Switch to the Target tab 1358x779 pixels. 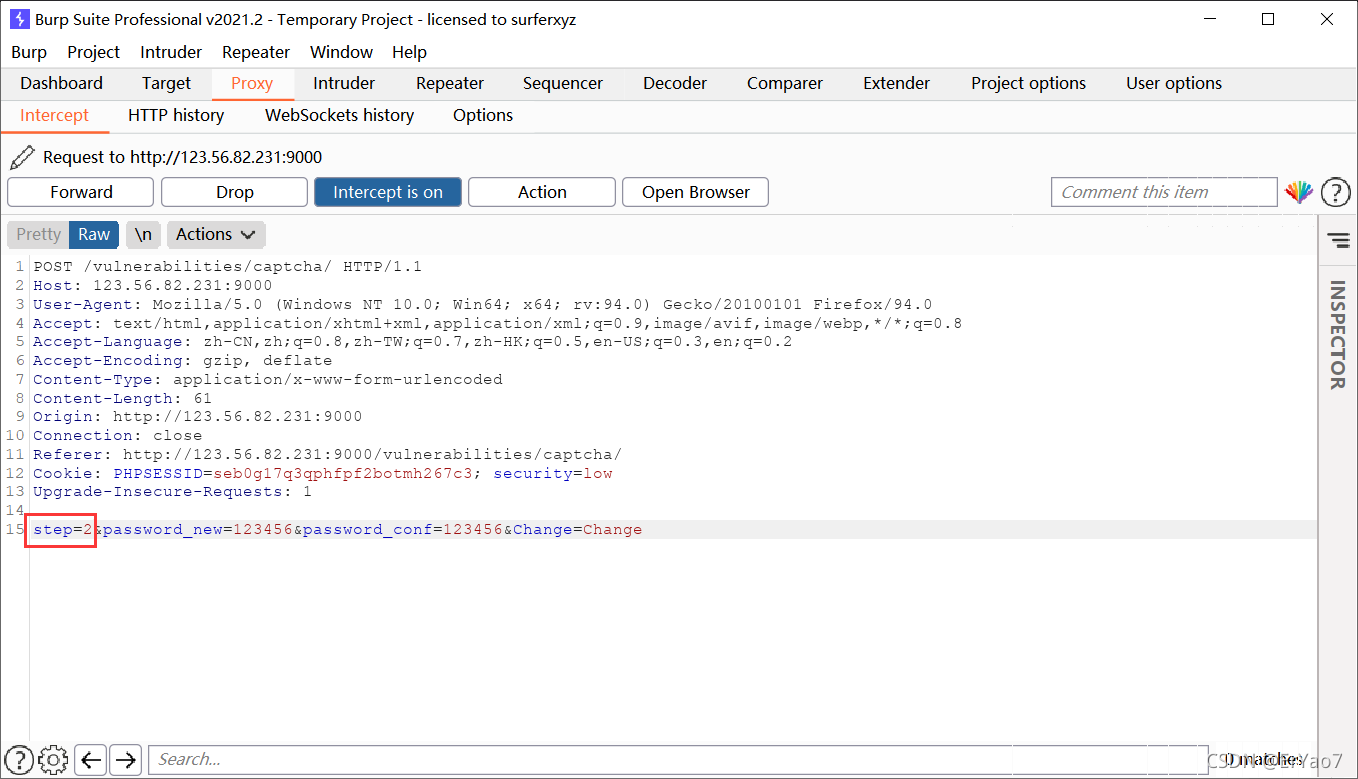(x=166, y=83)
